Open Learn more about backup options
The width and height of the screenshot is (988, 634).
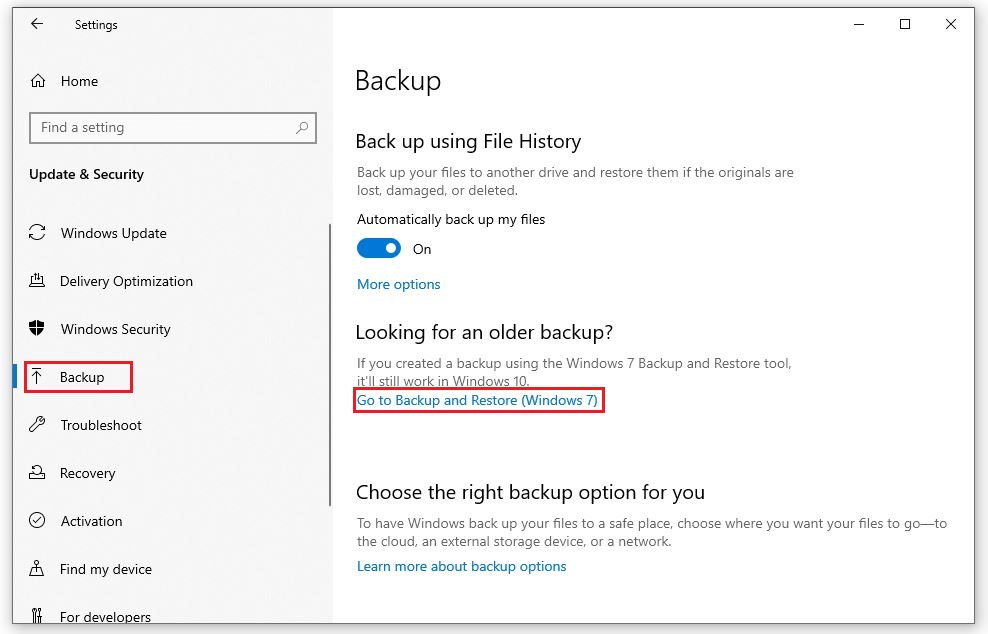click(x=461, y=566)
